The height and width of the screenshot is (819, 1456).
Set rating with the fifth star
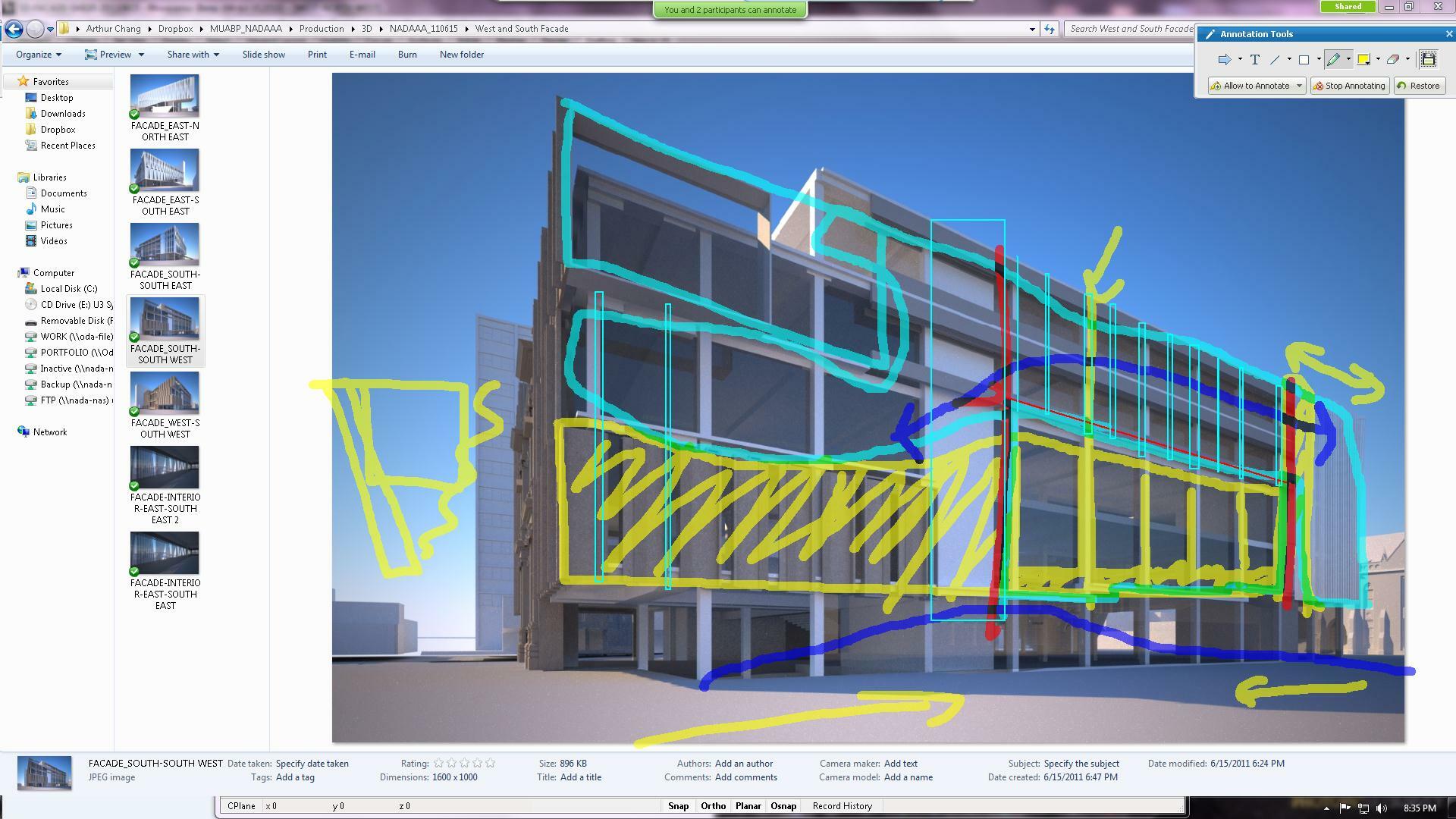click(490, 764)
